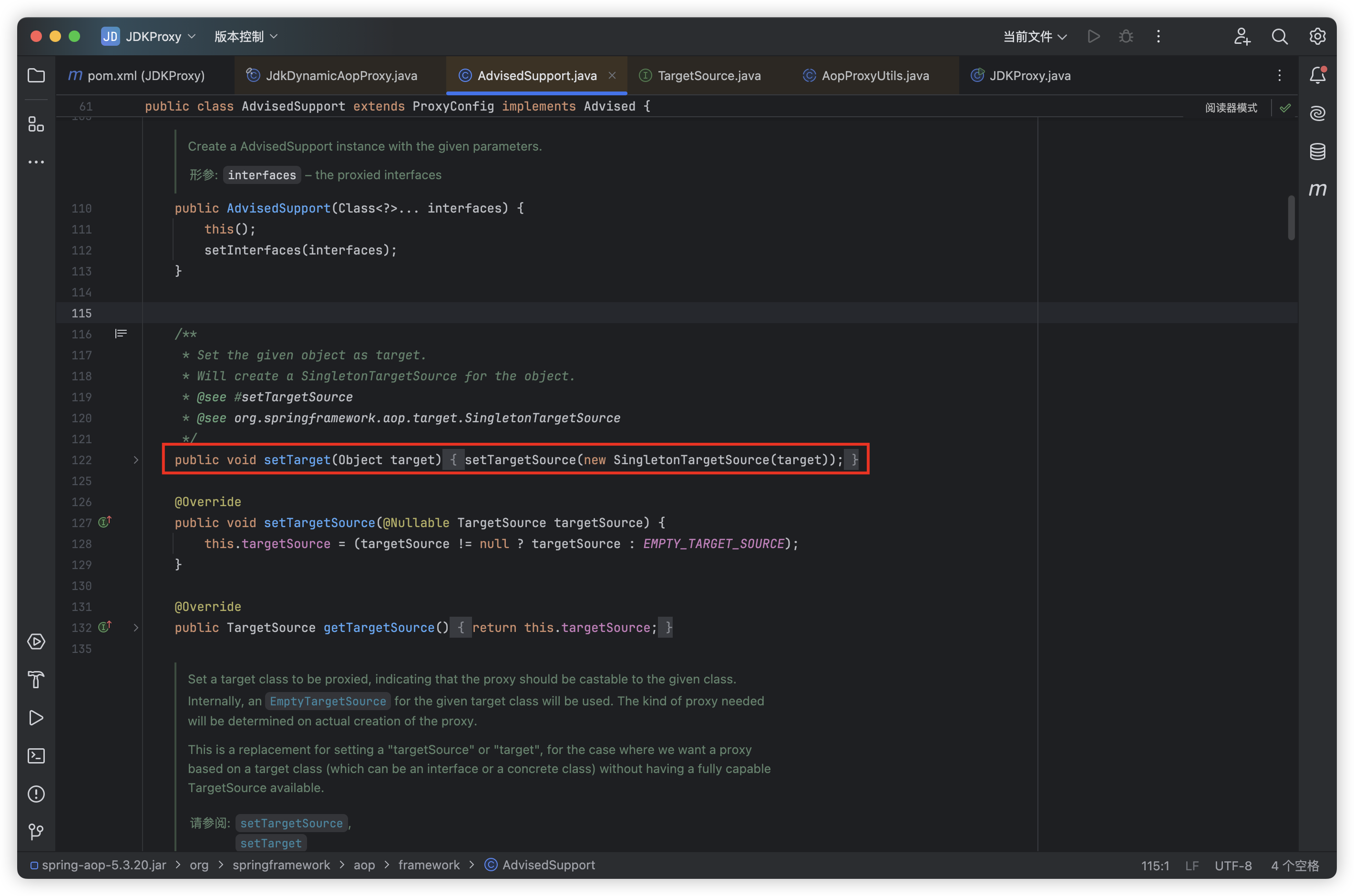
Task: Click the aop breadcrumb
Action: 364,865
